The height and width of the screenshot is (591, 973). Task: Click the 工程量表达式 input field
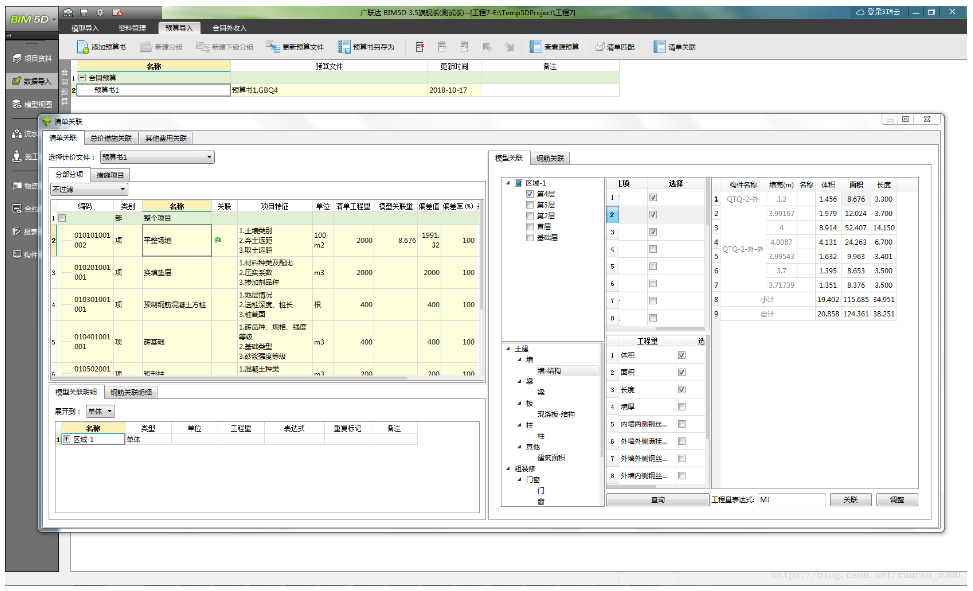click(x=792, y=500)
